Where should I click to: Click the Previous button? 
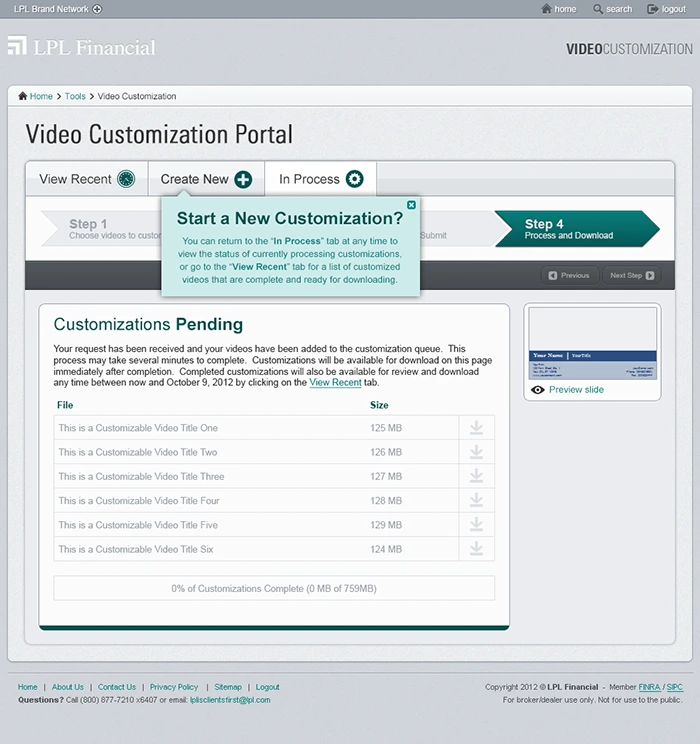(569, 275)
